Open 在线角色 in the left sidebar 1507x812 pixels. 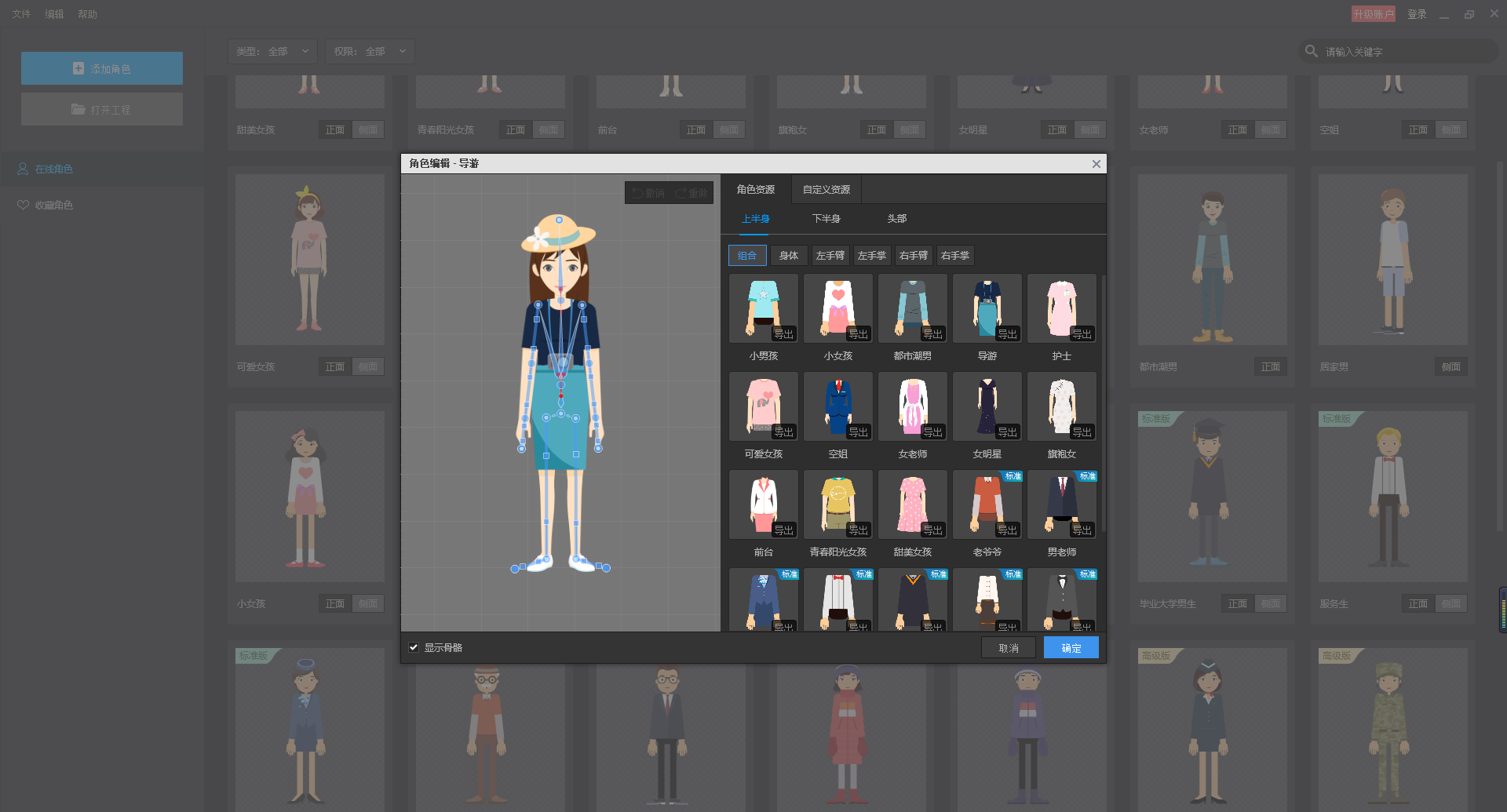point(102,169)
